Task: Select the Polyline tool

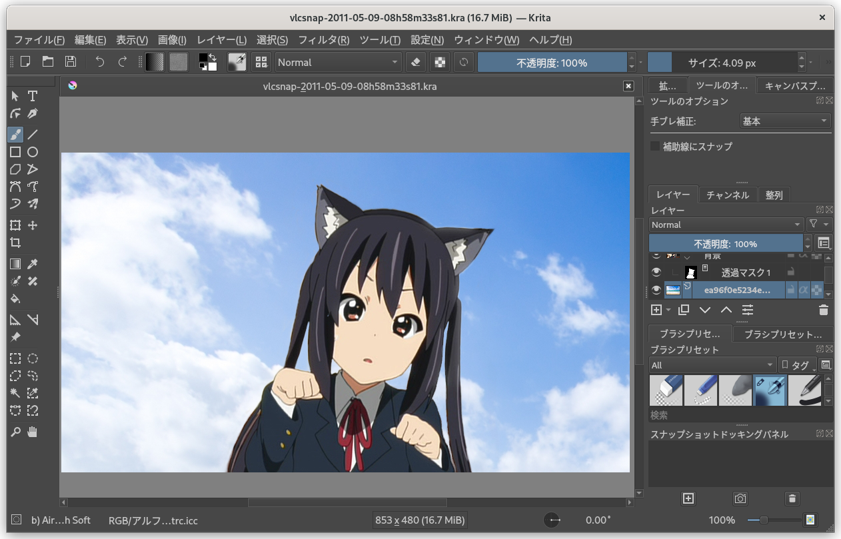Action: 33,169
